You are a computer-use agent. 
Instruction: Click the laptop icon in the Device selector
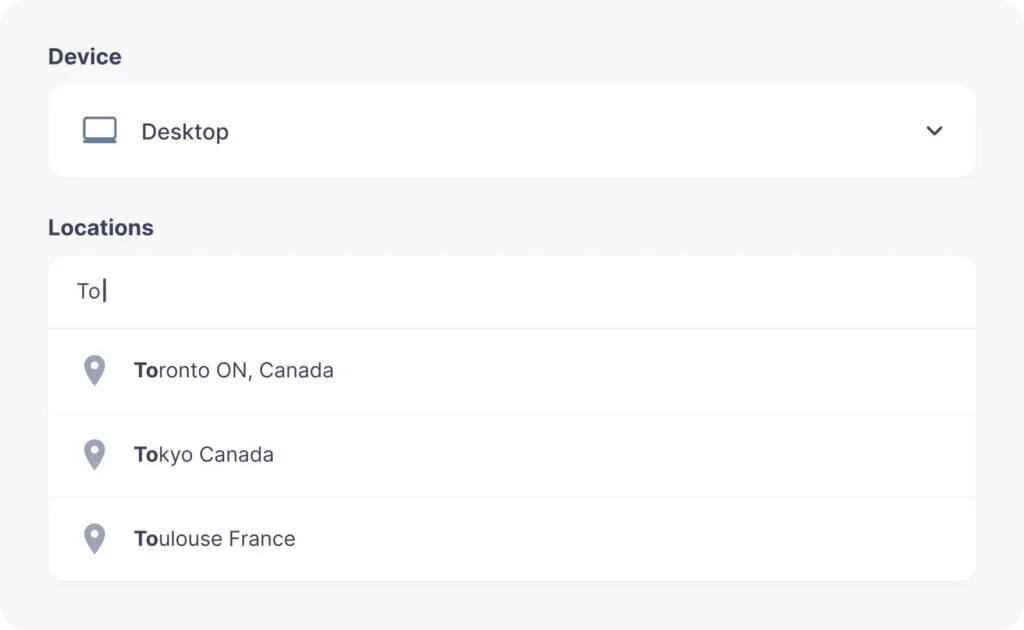[x=100, y=131]
